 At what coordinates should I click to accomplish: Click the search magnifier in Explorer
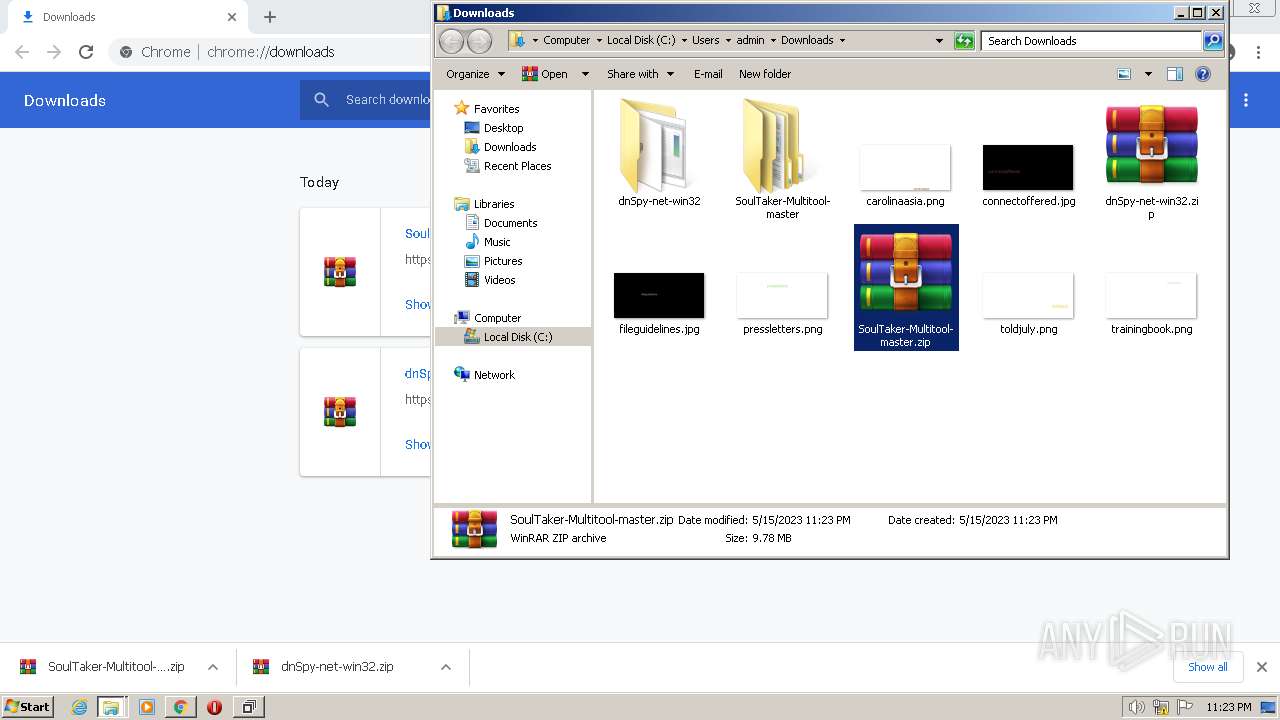(x=1213, y=41)
